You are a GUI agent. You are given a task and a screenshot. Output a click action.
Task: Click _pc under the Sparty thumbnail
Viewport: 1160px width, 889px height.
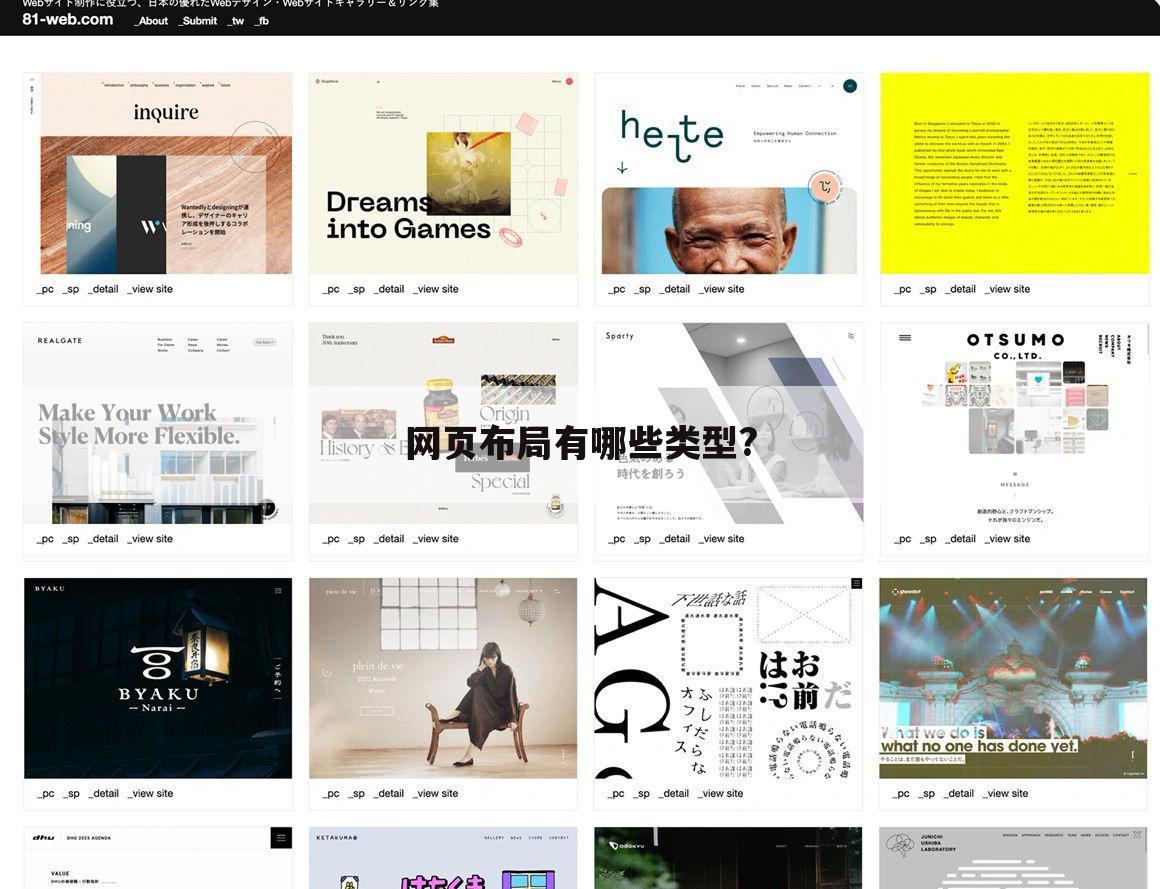point(616,539)
